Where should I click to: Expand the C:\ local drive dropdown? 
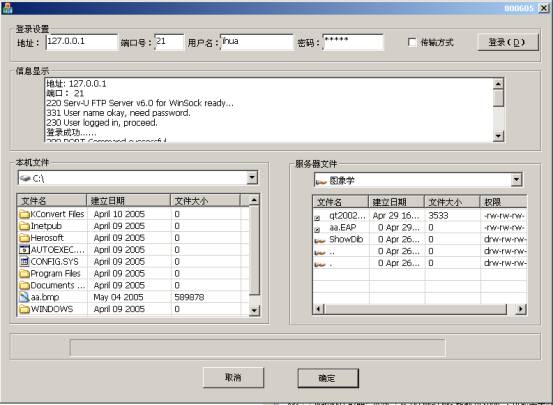click(x=252, y=177)
